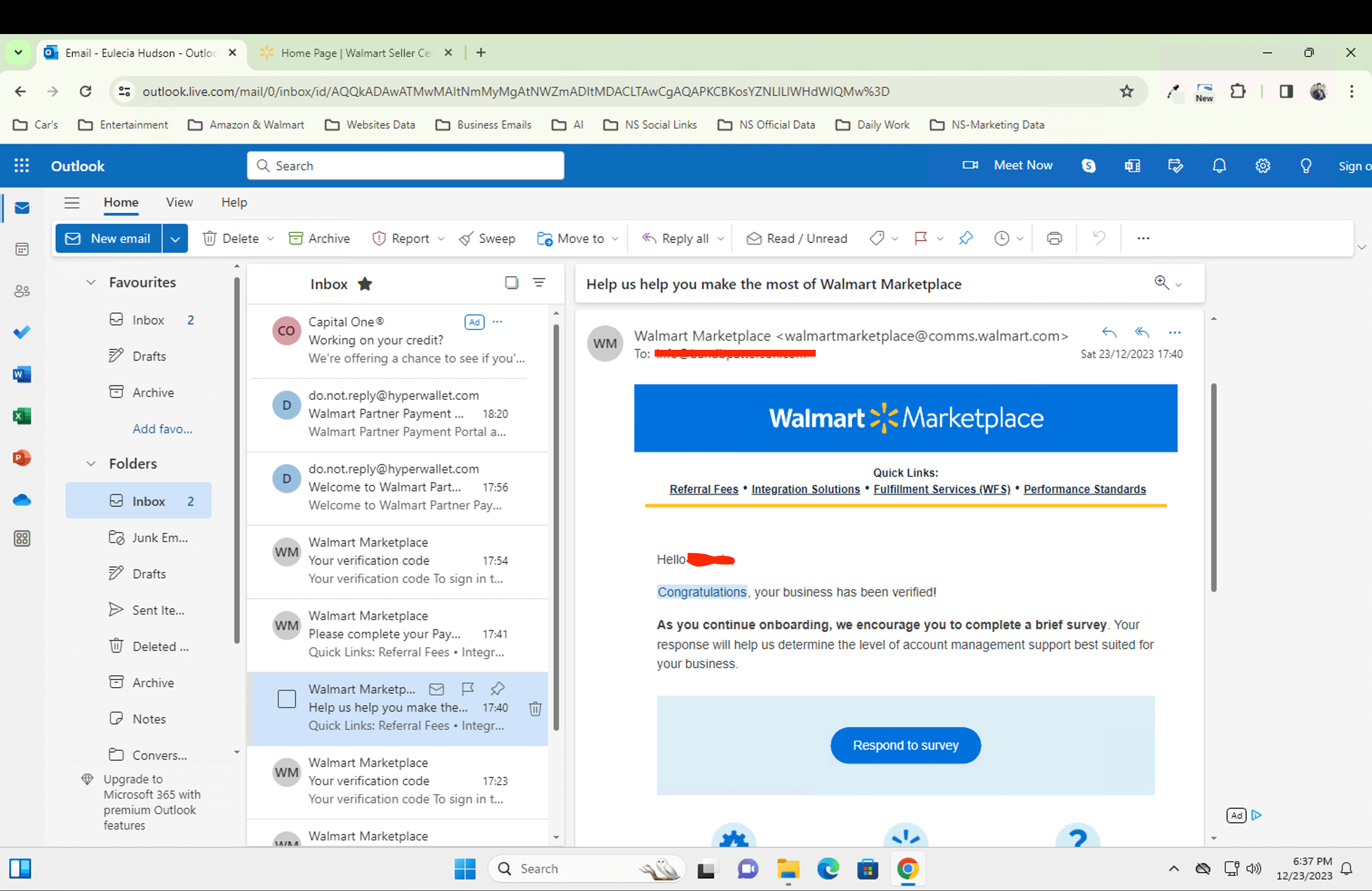This screenshot has height=891, width=1372.
Task: Tick the checkbox on selected Walmart email
Action: (286, 699)
